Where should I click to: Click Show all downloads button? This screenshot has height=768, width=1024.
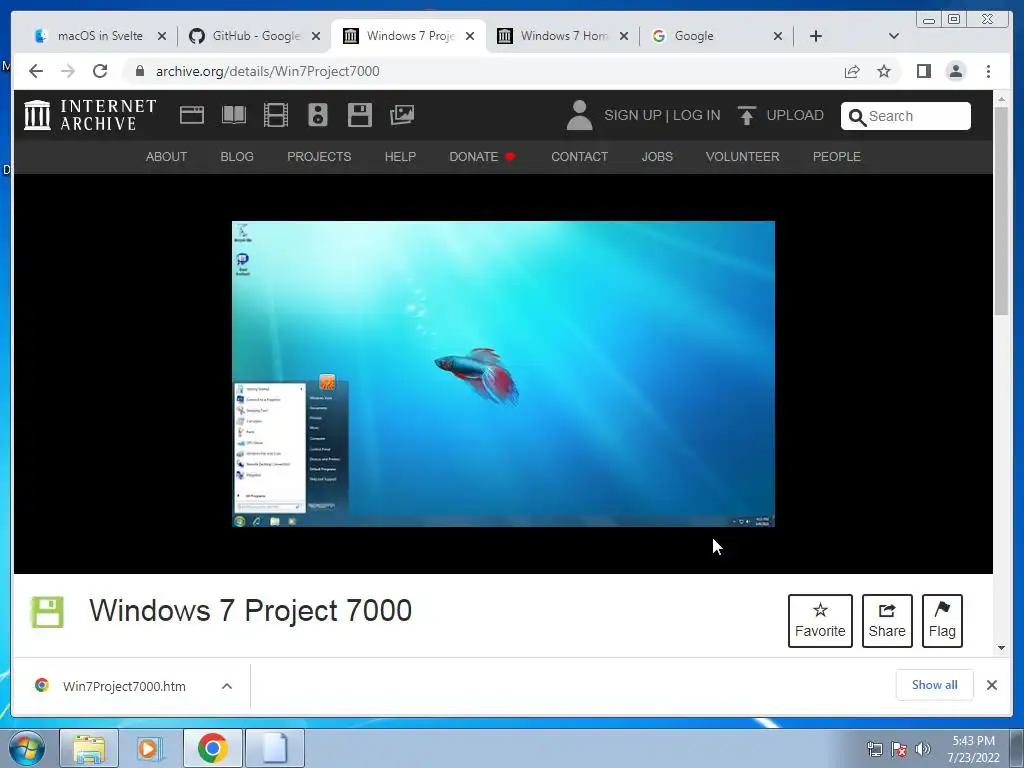point(935,684)
